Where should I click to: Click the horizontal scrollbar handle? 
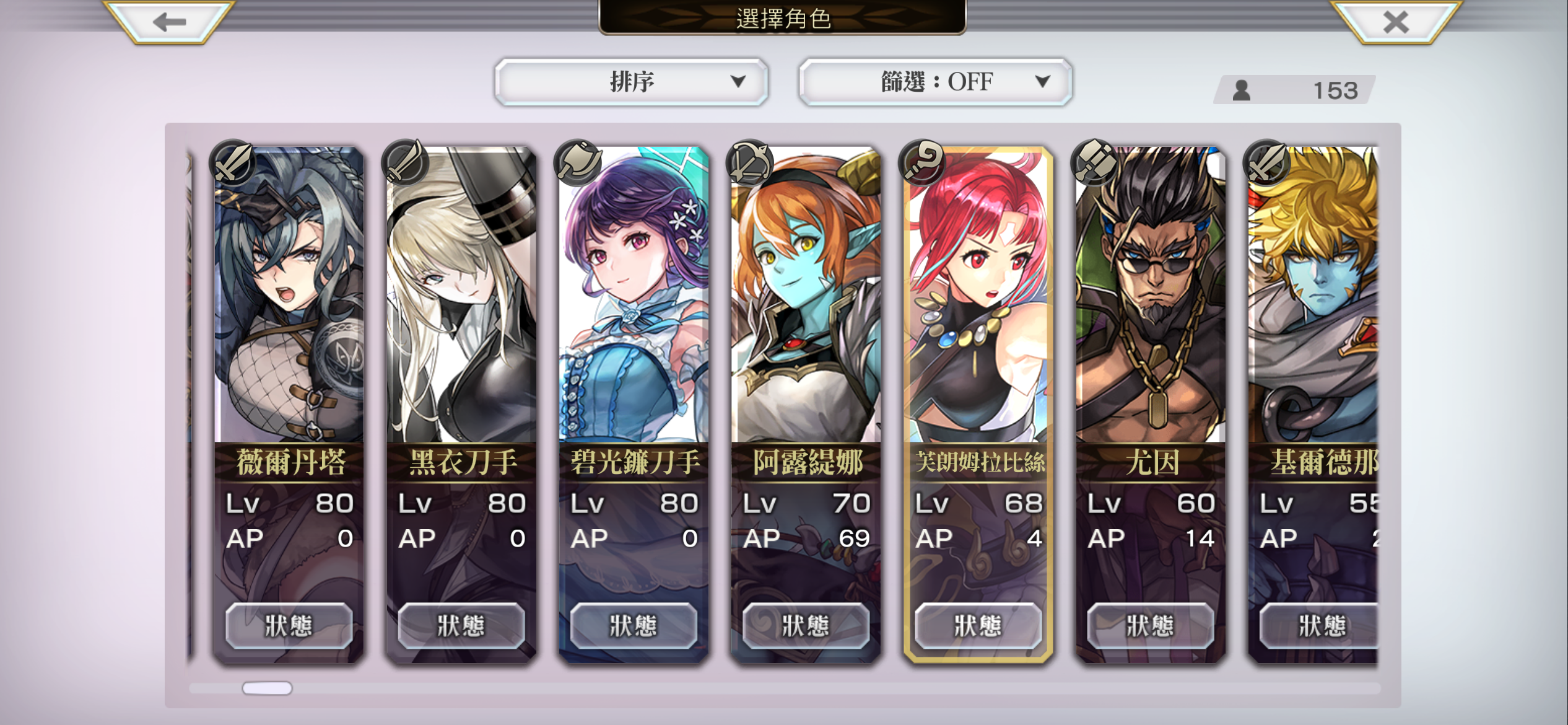[x=267, y=688]
